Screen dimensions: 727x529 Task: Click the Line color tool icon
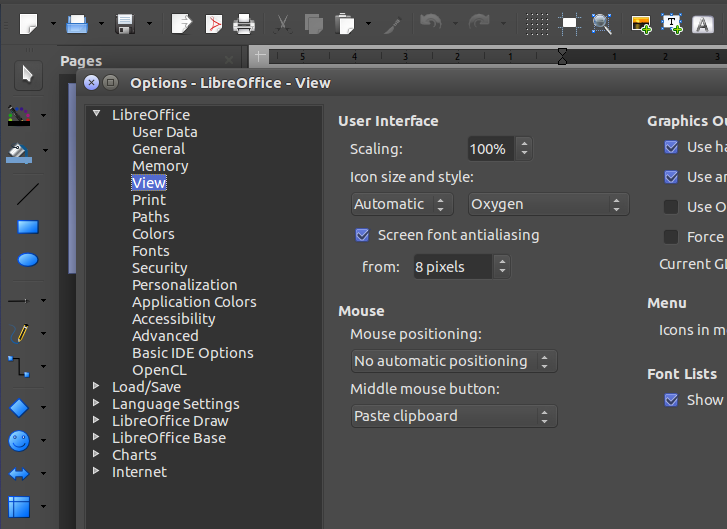click(x=19, y=116)
